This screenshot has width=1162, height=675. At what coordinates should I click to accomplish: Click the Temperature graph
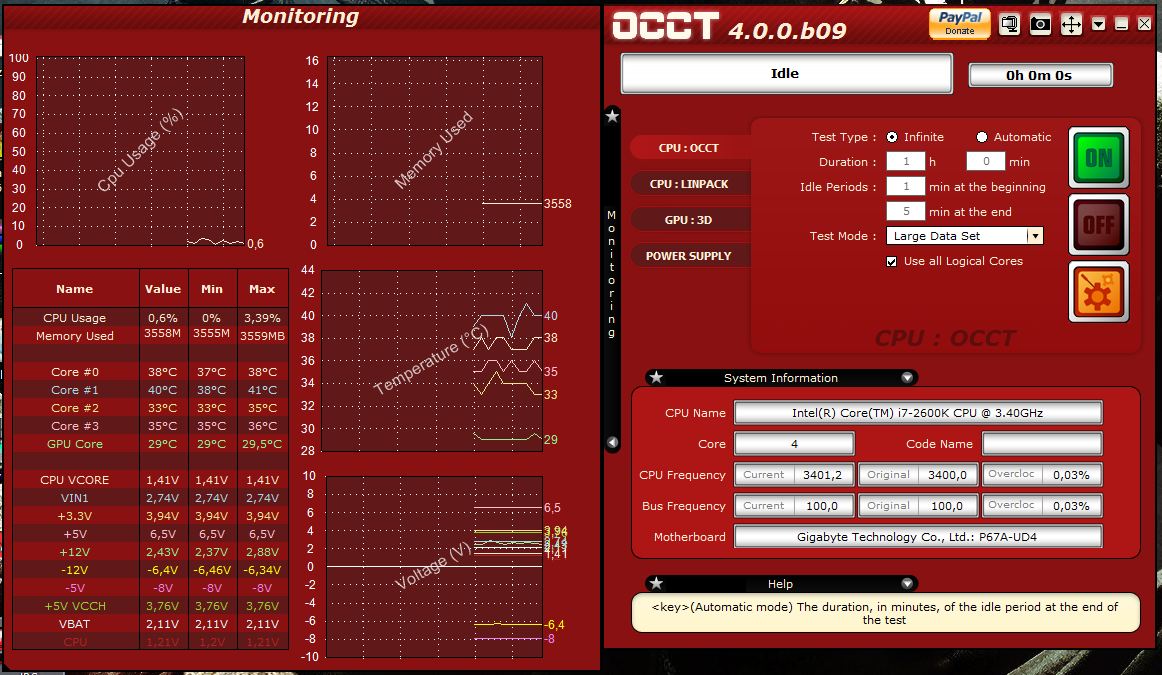pos(432,361)
